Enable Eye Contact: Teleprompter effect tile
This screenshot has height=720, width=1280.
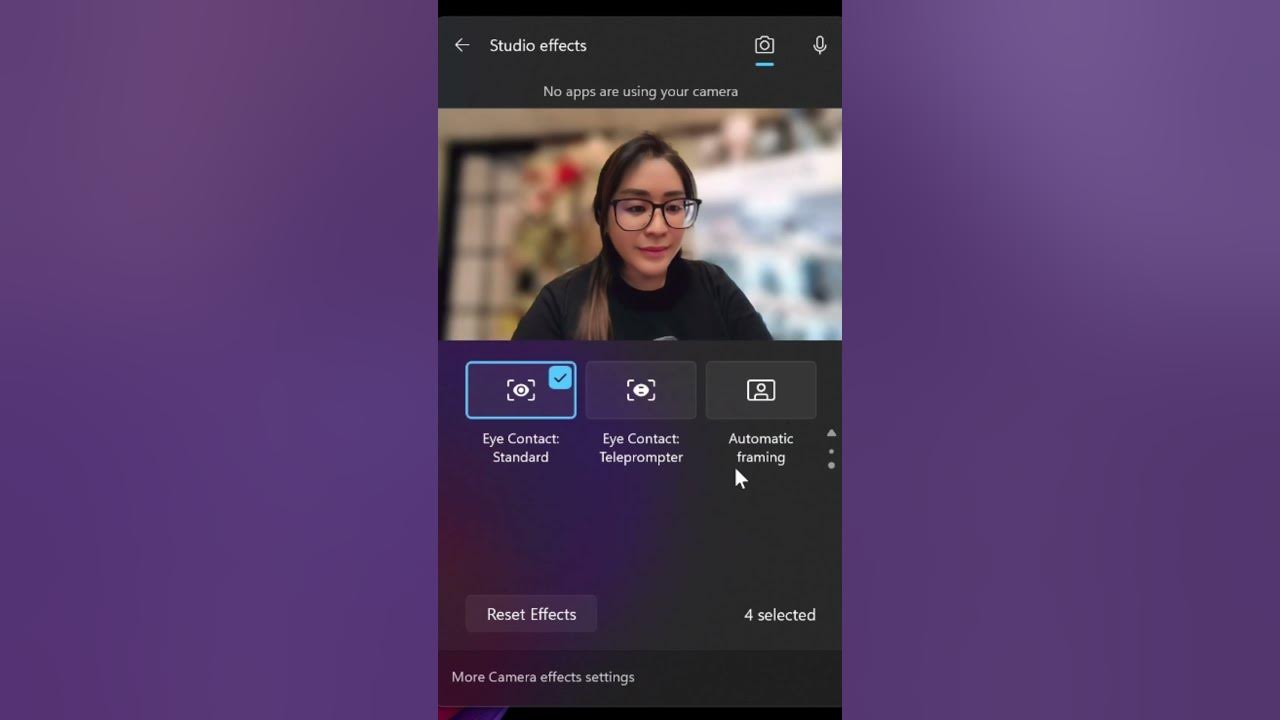[x=641, y=390]
